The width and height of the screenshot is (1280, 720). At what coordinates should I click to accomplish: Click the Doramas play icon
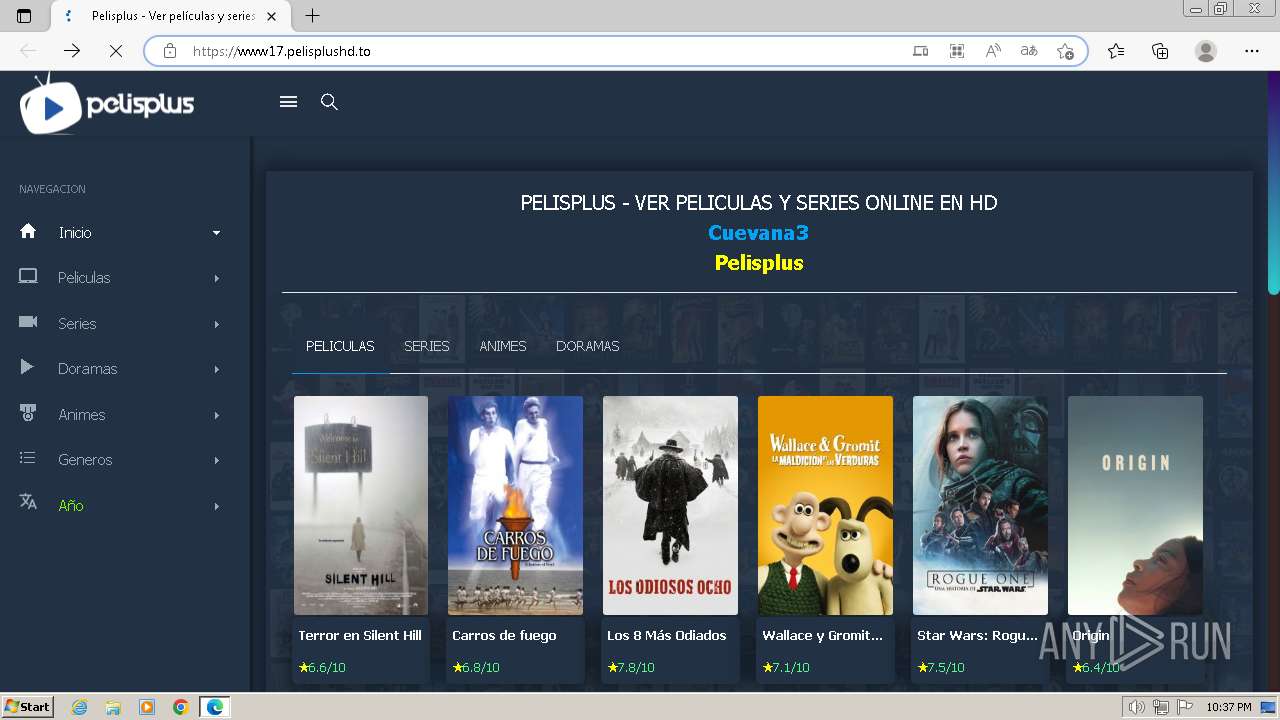(27, 367)
